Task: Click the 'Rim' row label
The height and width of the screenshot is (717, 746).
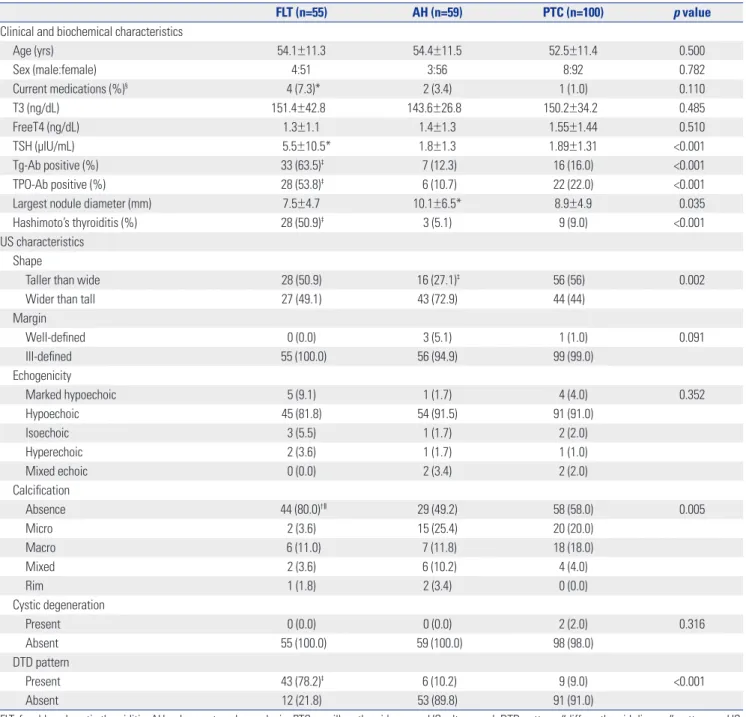Action: (x=34, y=586)
